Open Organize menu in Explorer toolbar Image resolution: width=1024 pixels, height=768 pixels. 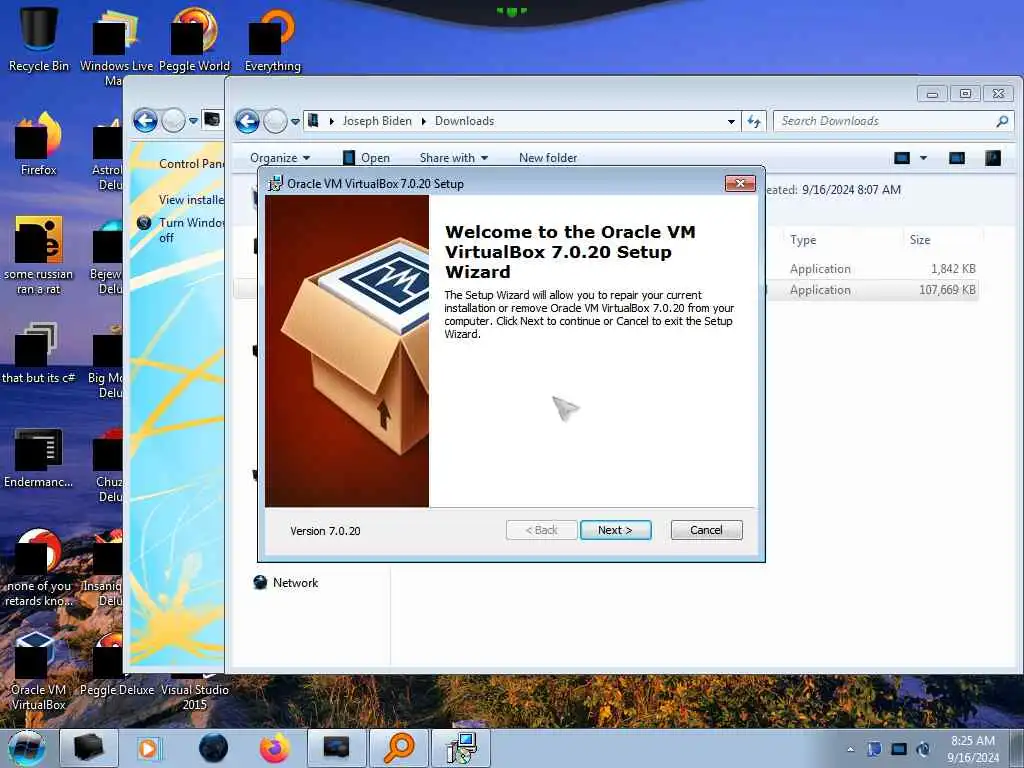tap(280, 158)
